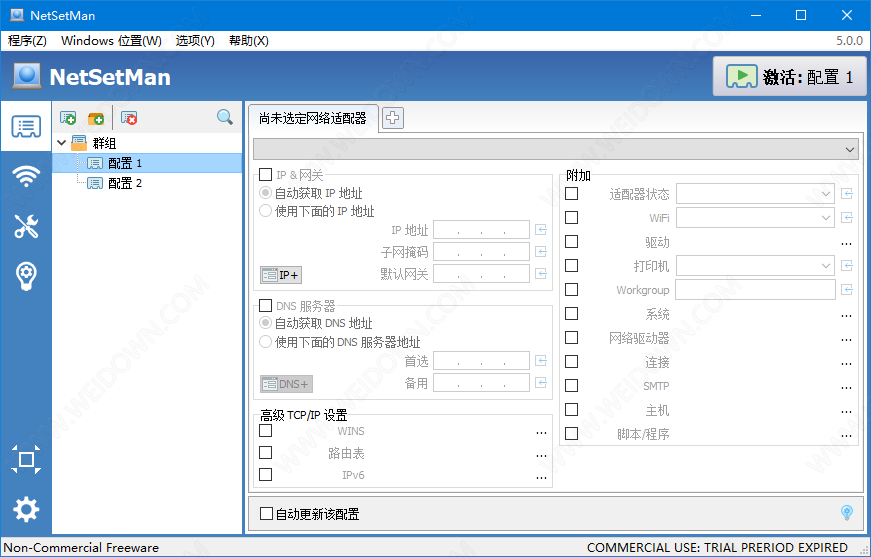Open 主机 settings ellipsis
Screen dimensions: 871x557
point(846,412)
